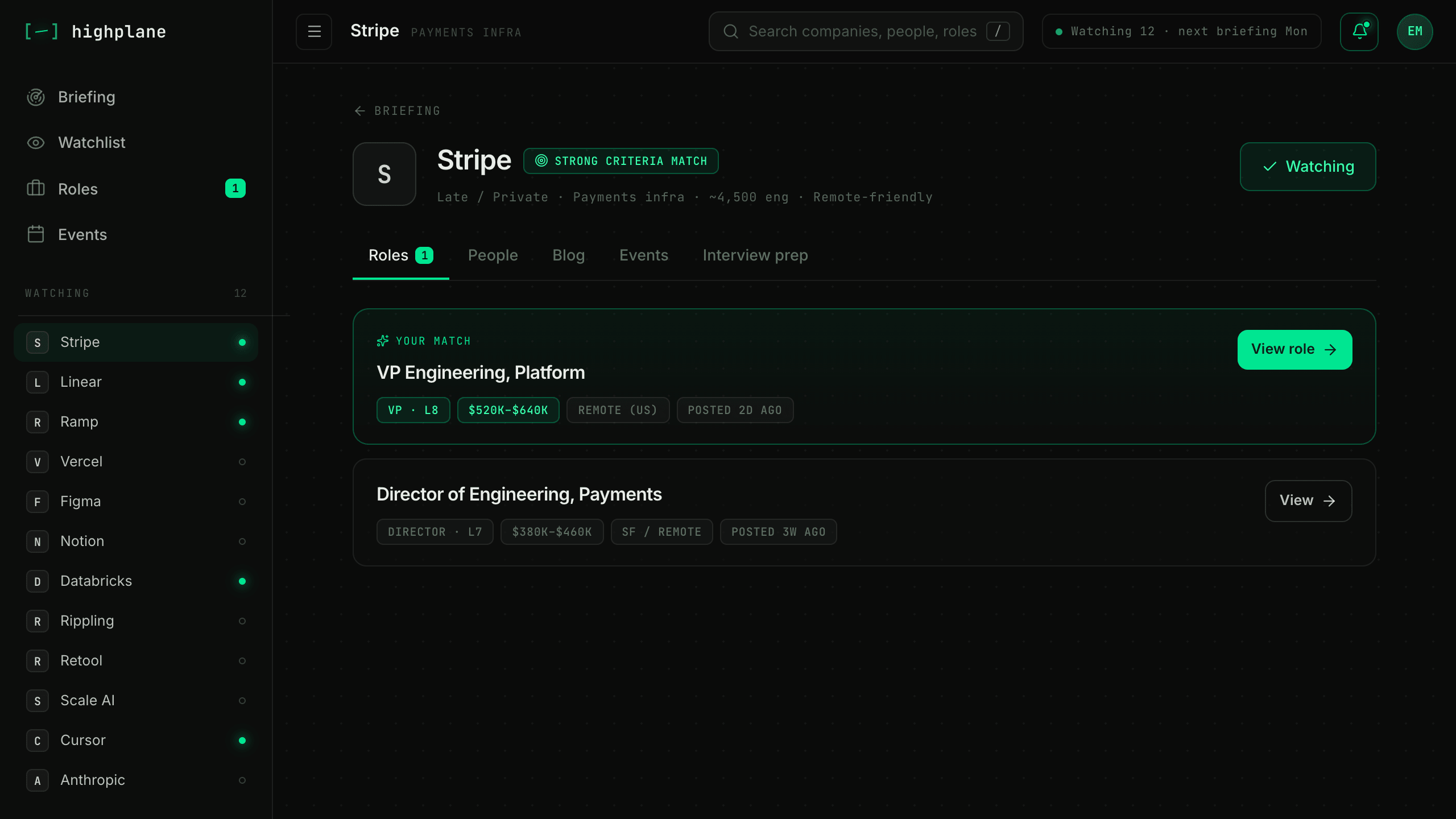Click the $380K-$460K salary tag

coord(552,532)
